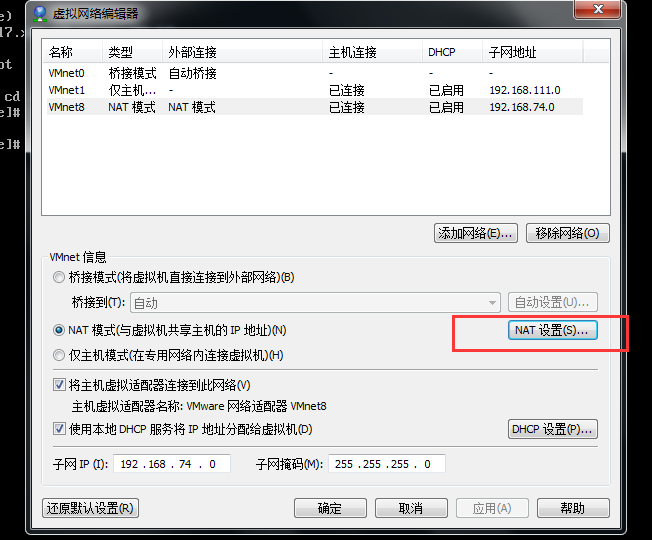652x540 pixels.
Task: Click the 主机连接 column header
Action: [373, 52]
